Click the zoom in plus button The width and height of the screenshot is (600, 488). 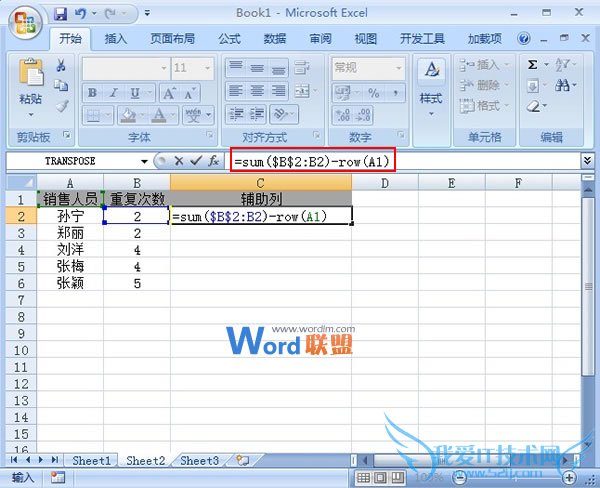point(569,477)
